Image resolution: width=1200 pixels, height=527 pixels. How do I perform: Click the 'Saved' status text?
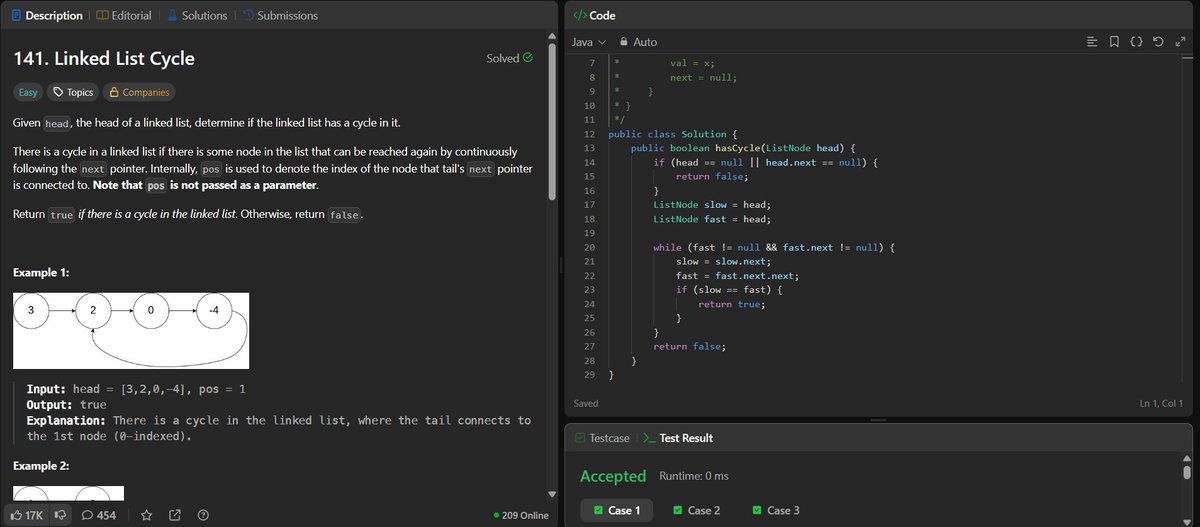pyautogui.click(x=586, y=403)
